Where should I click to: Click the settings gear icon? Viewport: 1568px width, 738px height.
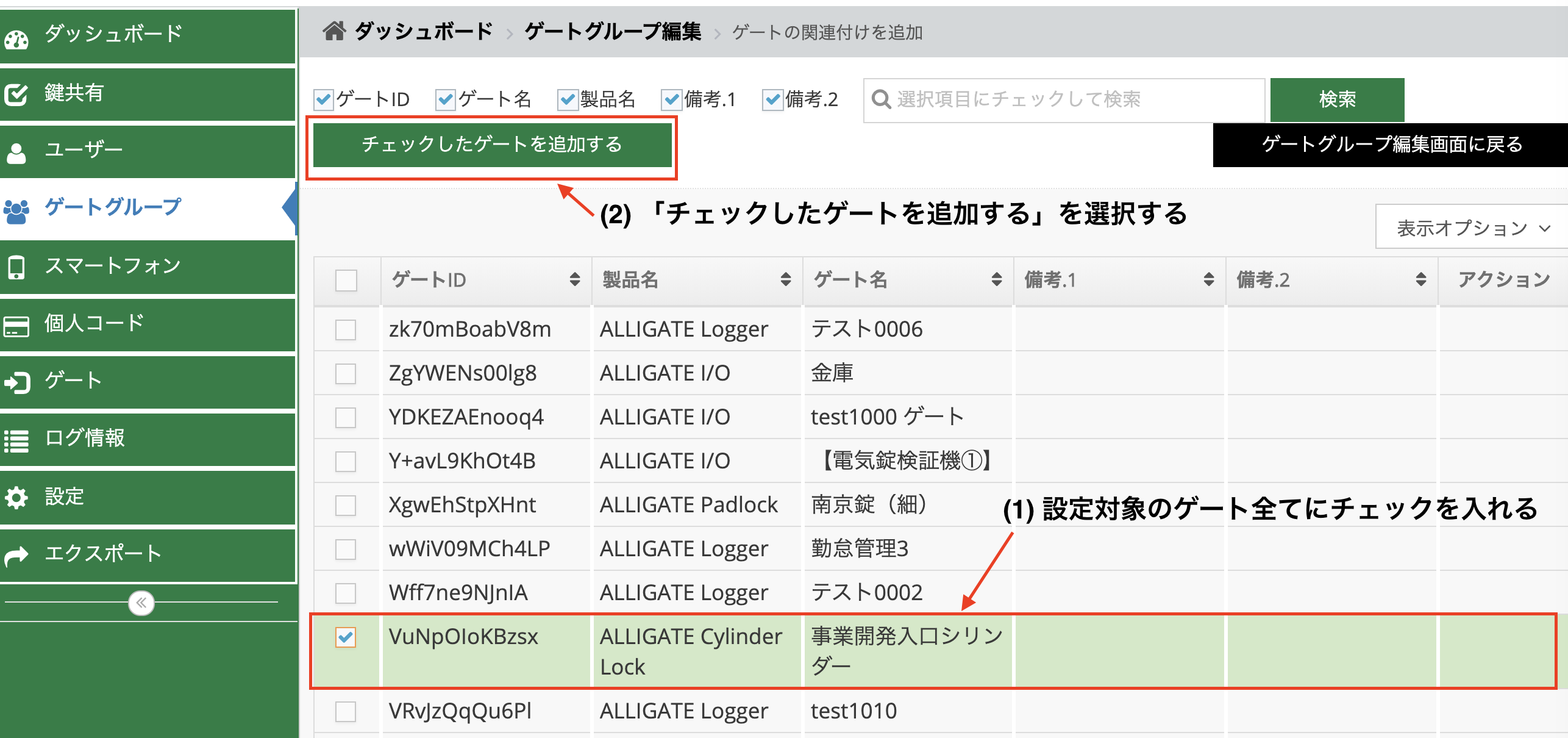(x=16, y=497)
